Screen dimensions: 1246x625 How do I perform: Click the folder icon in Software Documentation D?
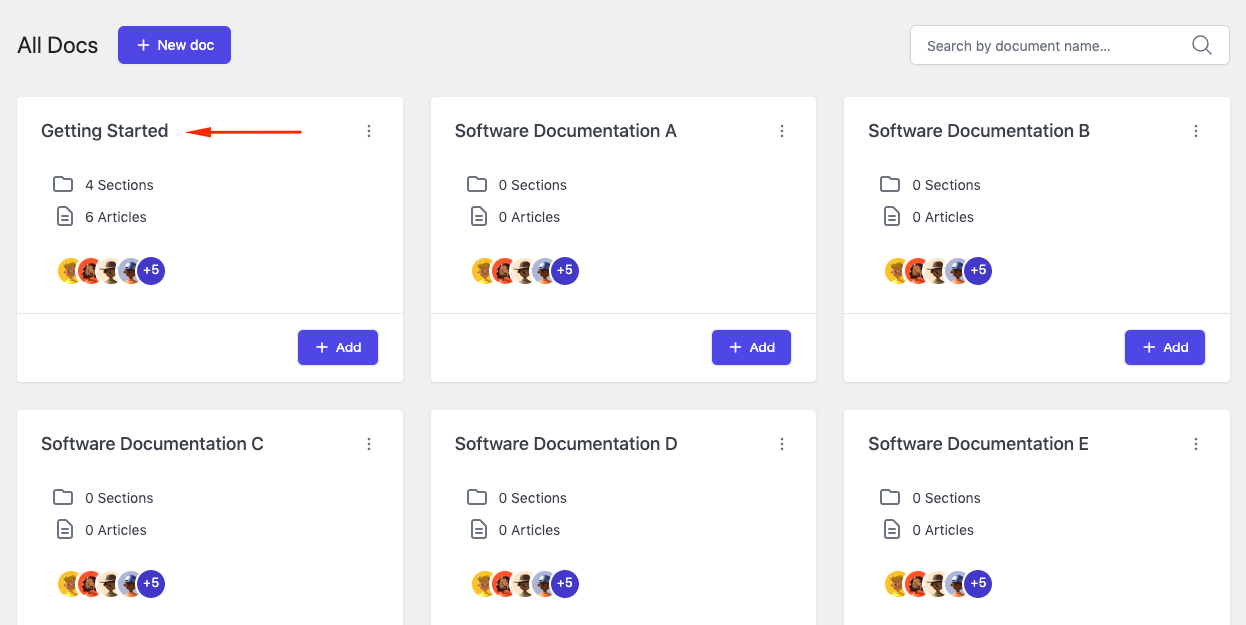pyautogui.click(x=477, y=497)
